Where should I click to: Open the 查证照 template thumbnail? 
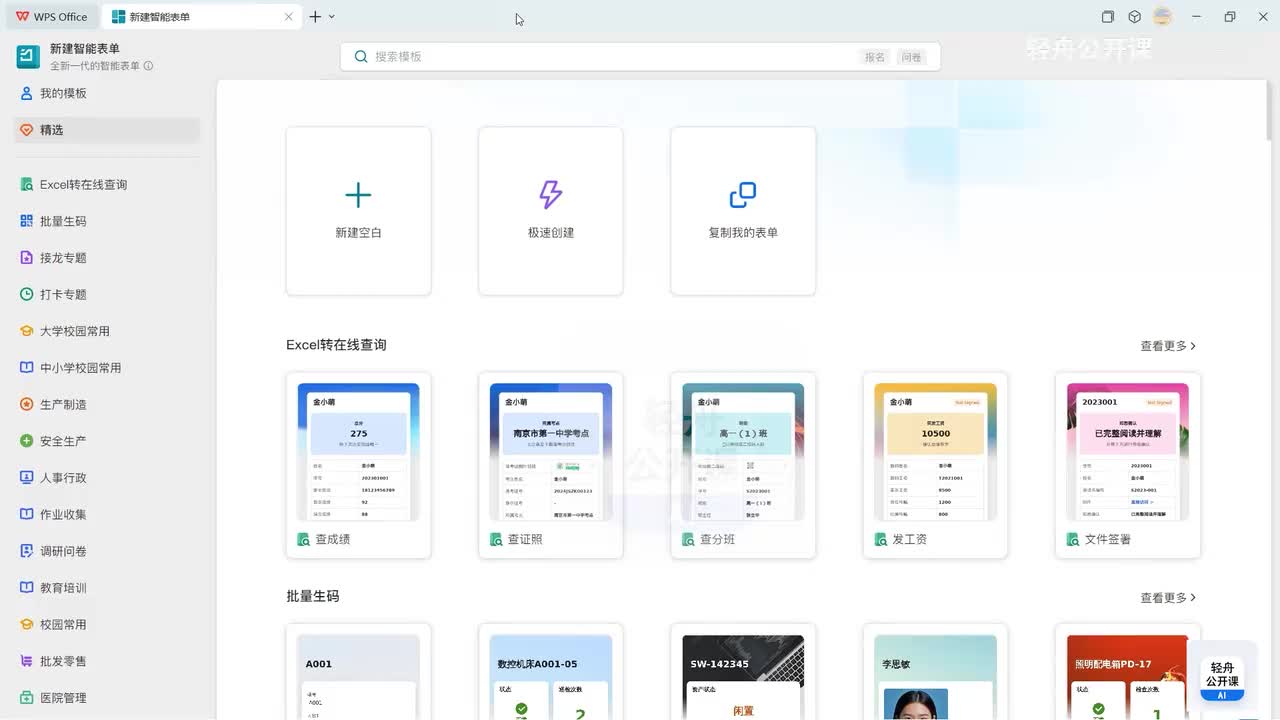[551, 452]
